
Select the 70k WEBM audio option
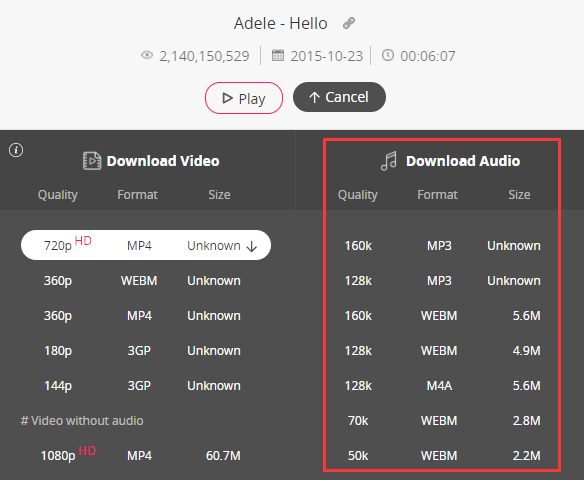coord(442,420)
